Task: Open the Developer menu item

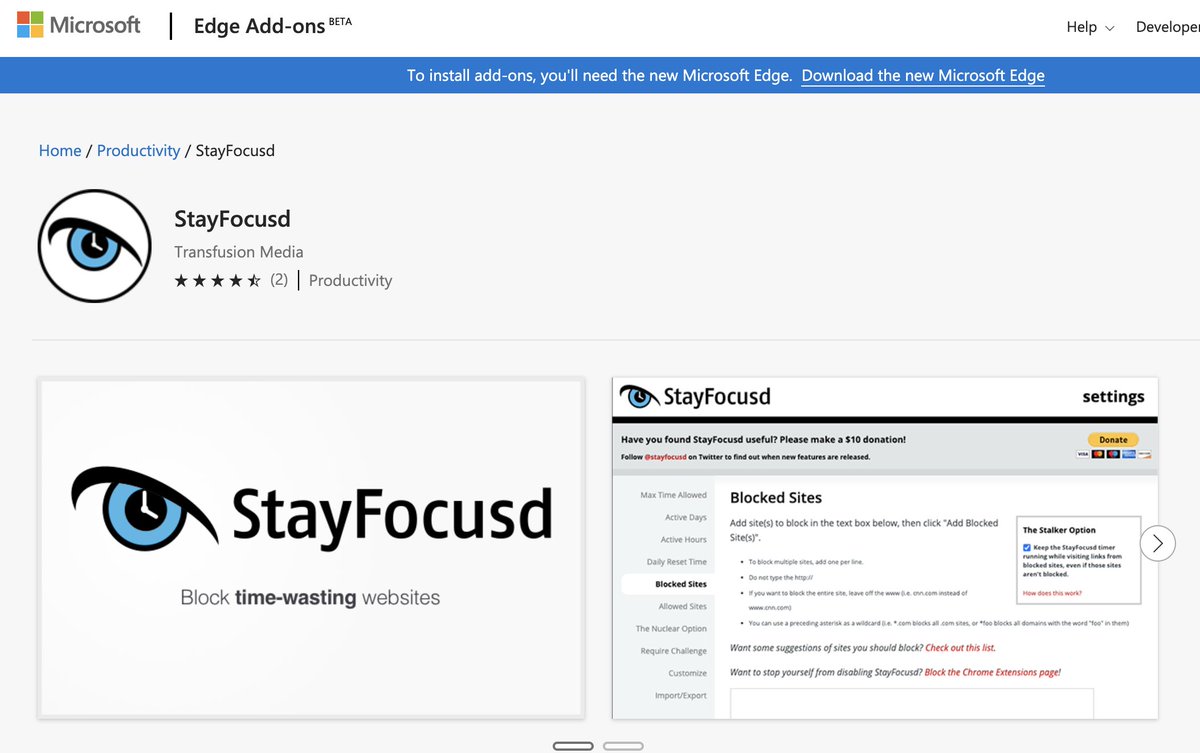Action: 1167,27
